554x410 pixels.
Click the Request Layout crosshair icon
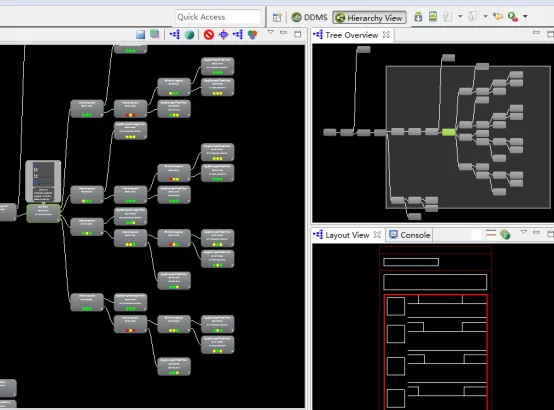(223, 35)
